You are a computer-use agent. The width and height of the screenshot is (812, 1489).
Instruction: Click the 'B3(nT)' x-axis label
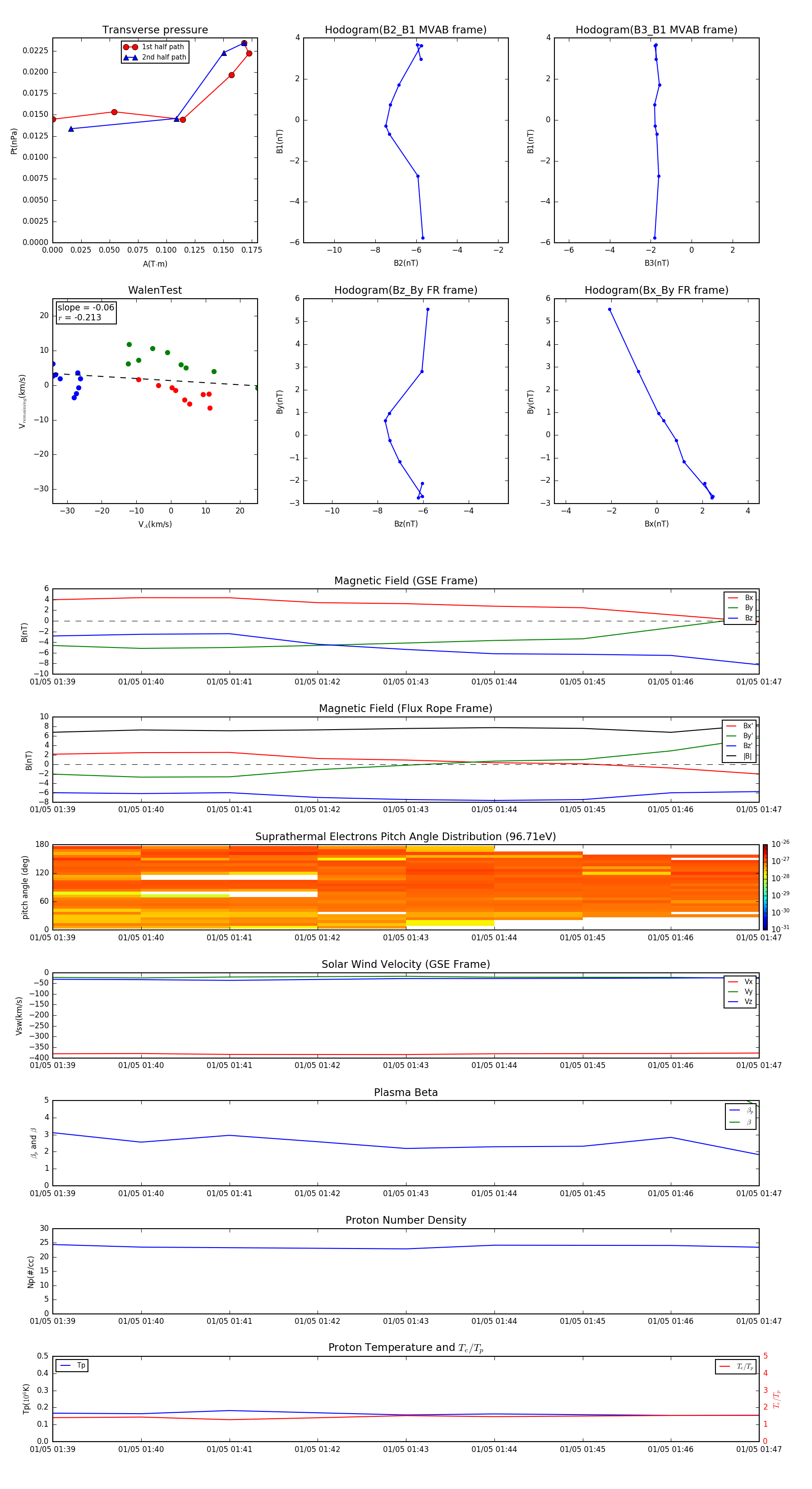(656, 263)
